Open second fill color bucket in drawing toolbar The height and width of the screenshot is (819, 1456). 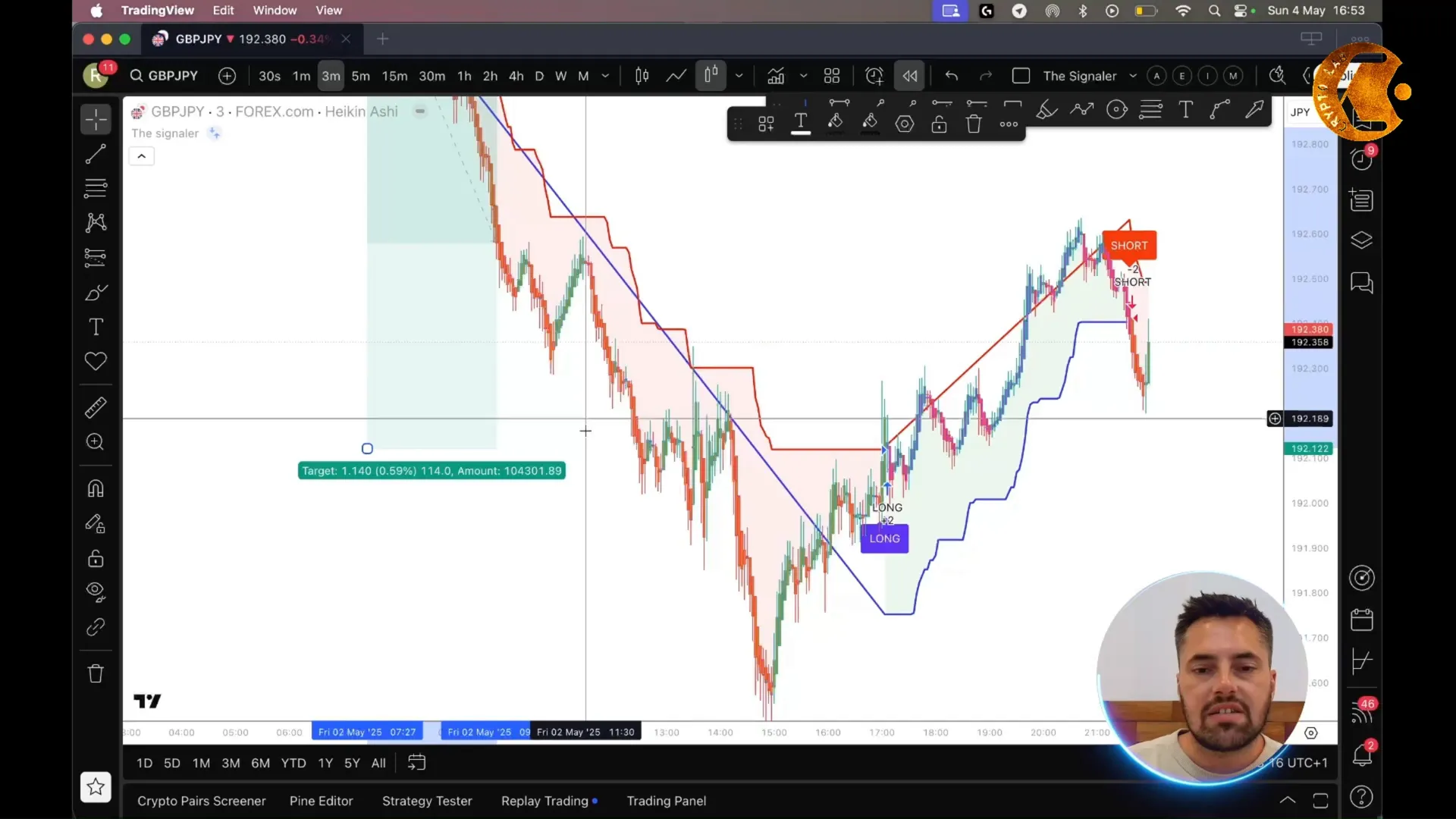coord(870,124)
